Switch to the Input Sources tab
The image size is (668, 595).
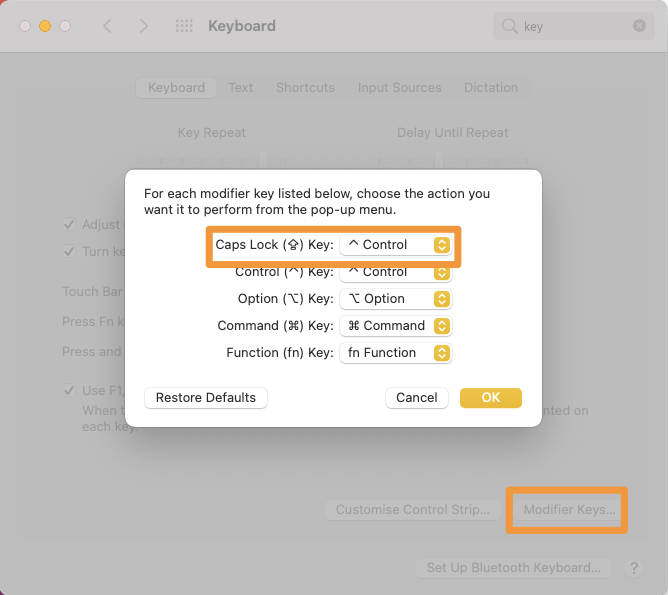click(x=400, y=88)
